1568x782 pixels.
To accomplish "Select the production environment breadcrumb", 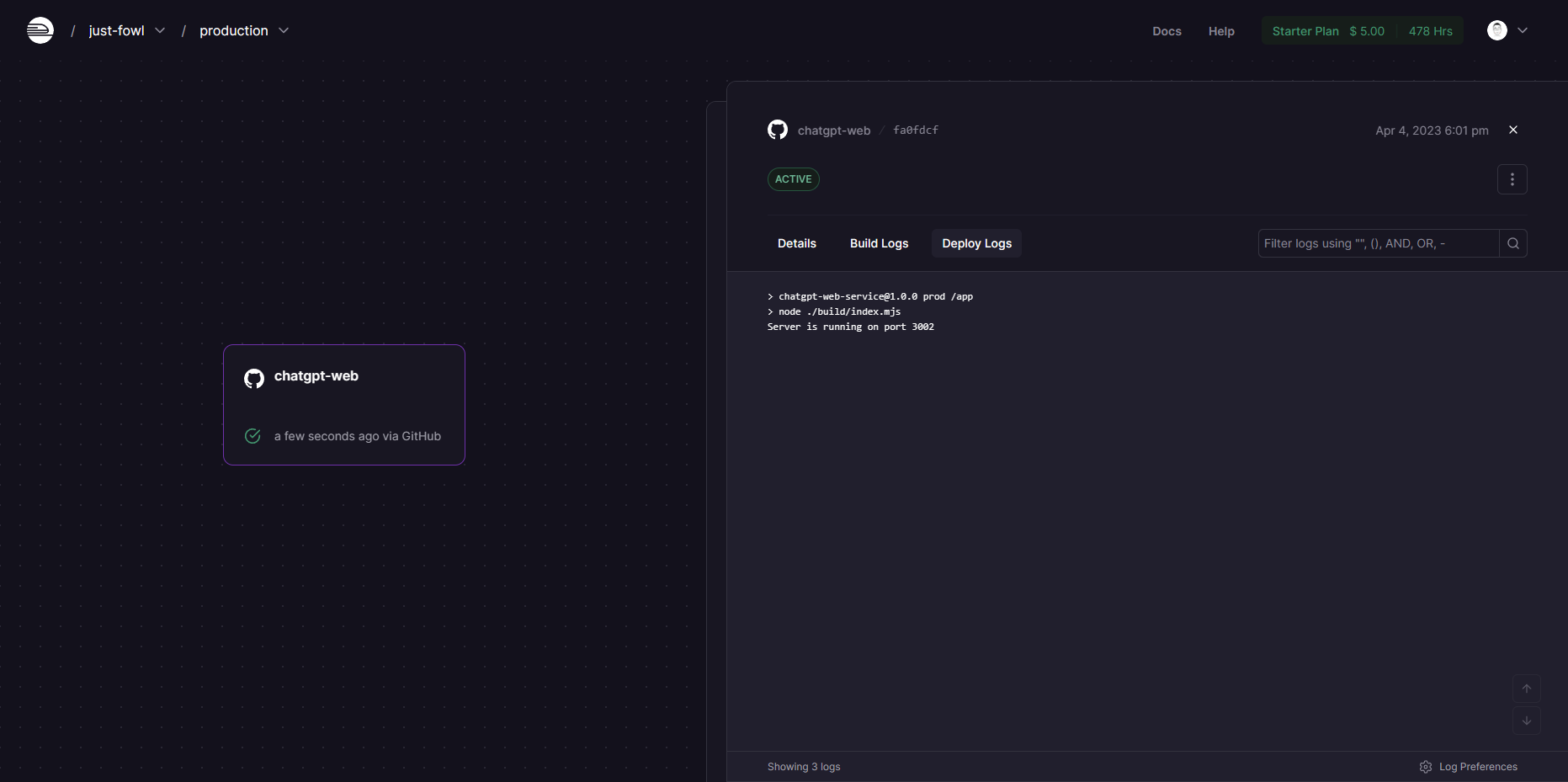I will click(x=234, y=30).
